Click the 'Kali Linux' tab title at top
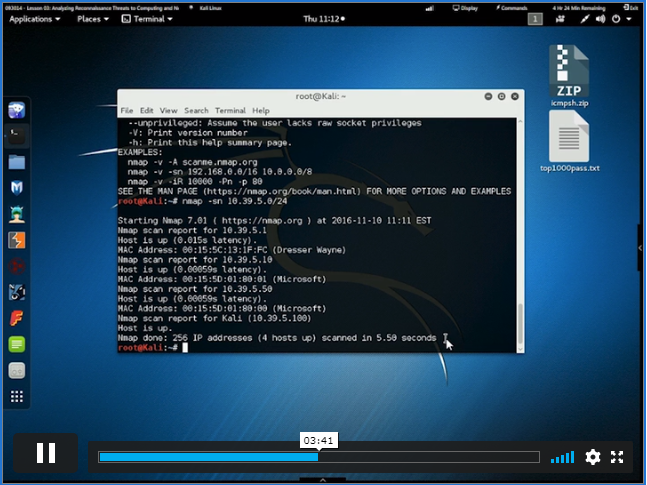The width and height of the screenshot is (647, 485). (x=210, y=8)
